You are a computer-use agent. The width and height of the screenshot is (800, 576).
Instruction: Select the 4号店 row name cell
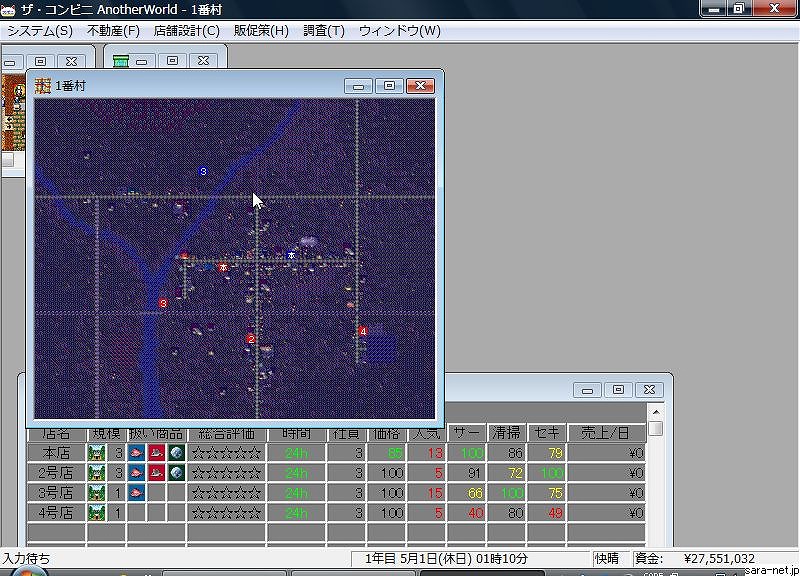(56, 513)
